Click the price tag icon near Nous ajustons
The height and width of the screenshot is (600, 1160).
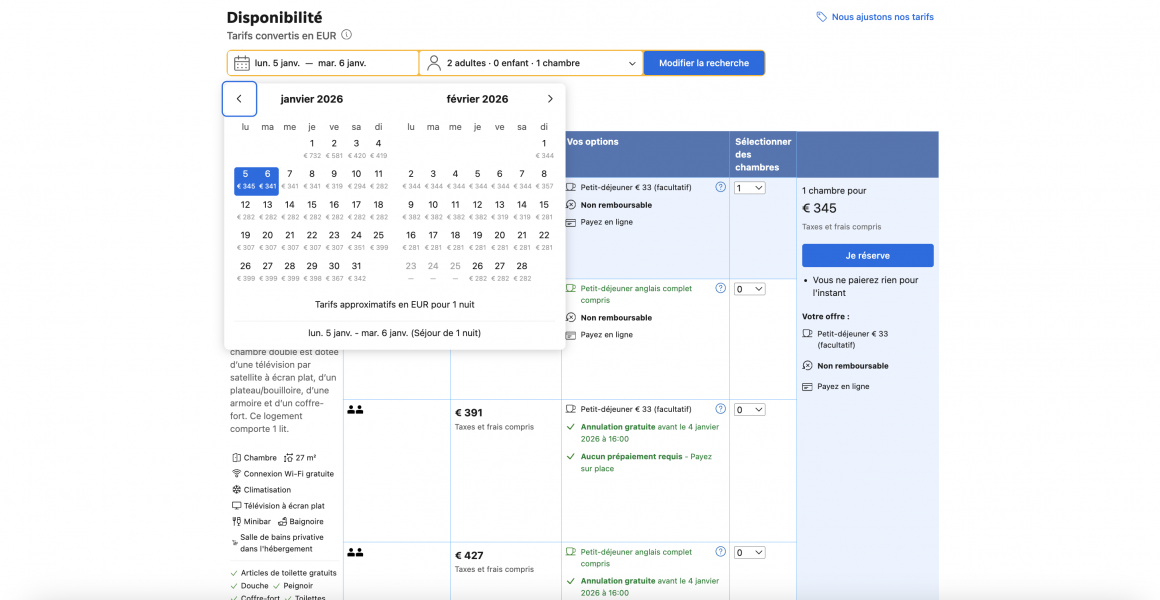point(822,17)
